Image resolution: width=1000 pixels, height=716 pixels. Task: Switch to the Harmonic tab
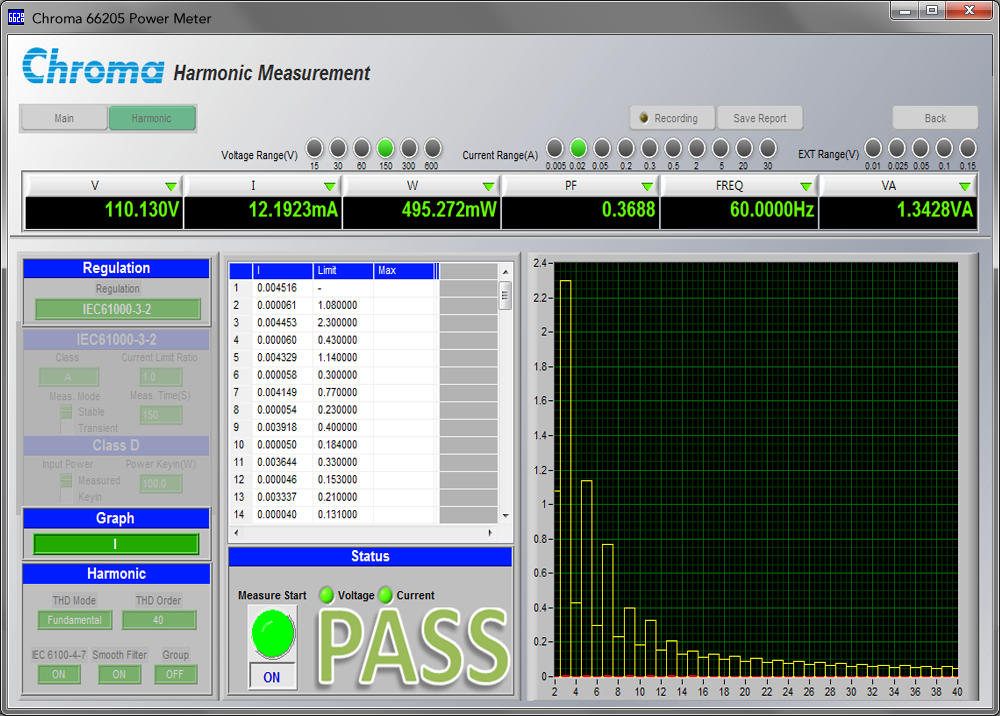[152, 118]
